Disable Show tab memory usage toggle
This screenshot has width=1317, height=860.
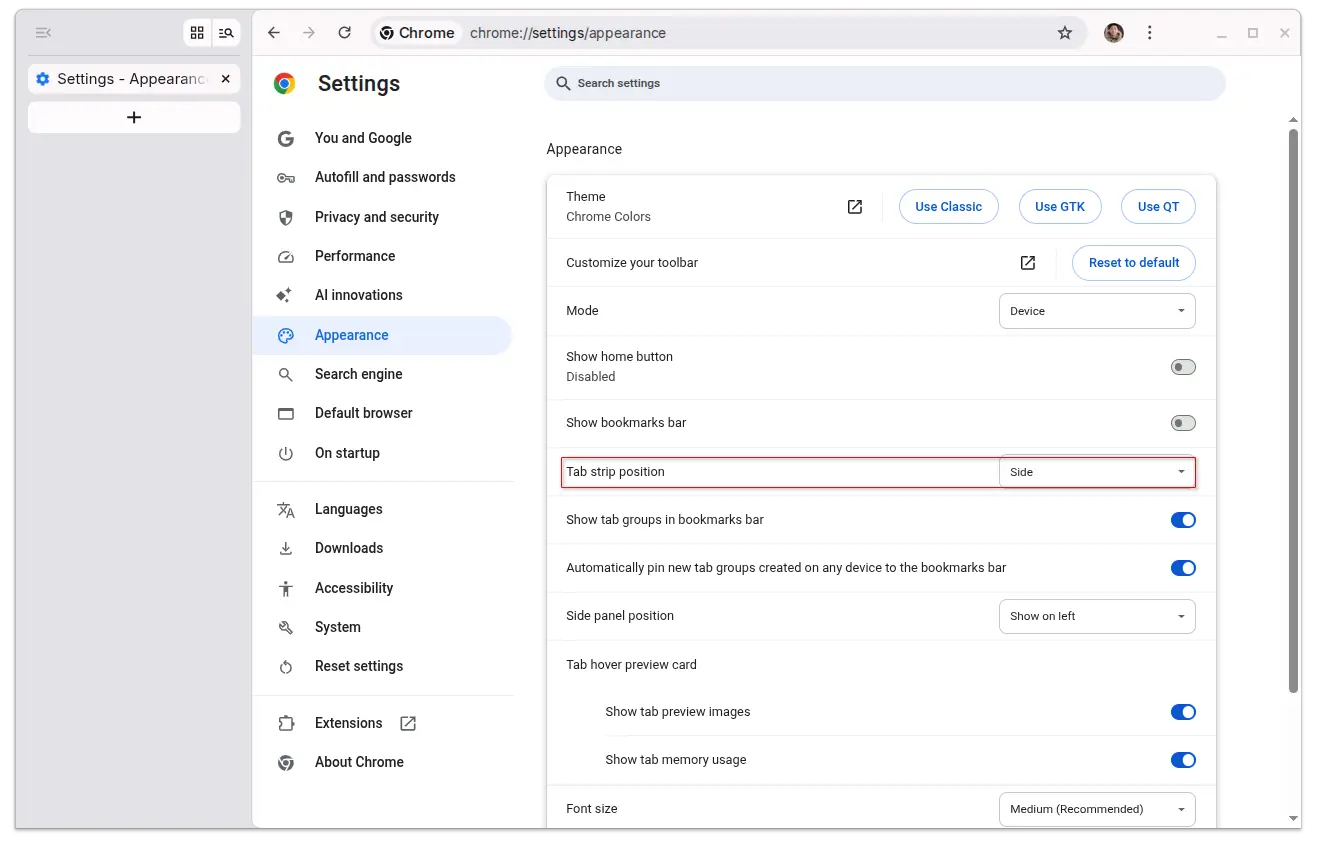pyautogui.click(x=1182, y=760)
